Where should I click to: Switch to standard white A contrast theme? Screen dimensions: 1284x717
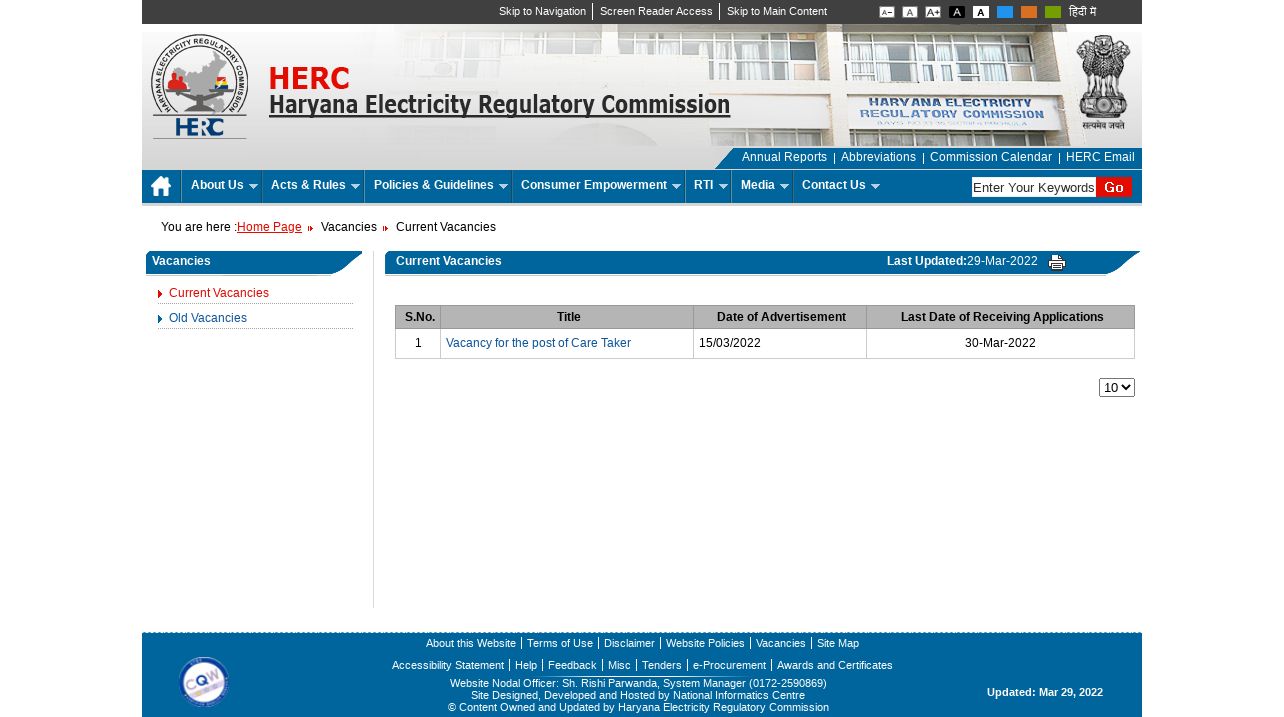coord(981,12)
